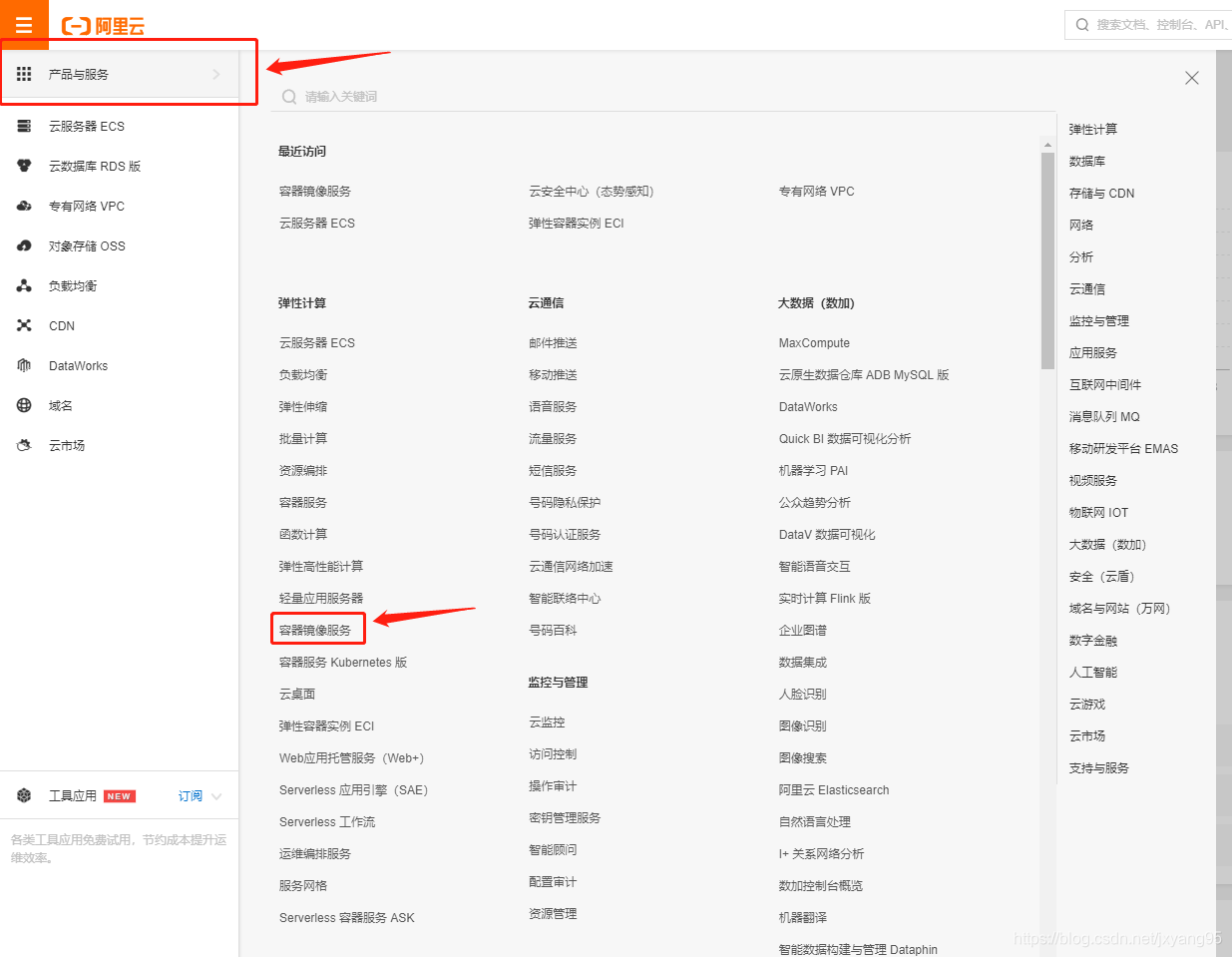The height and width of the screenshot is (957, 1232).
Task: Open 号码隐私保护 link
Action: click(x=565, y=503)
